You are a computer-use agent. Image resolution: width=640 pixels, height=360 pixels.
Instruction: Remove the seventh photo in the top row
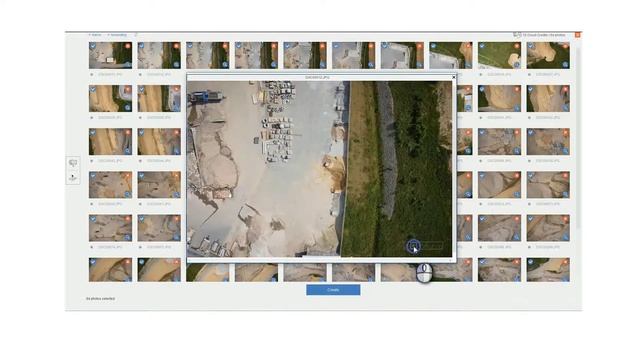click(x=420, y=46)
